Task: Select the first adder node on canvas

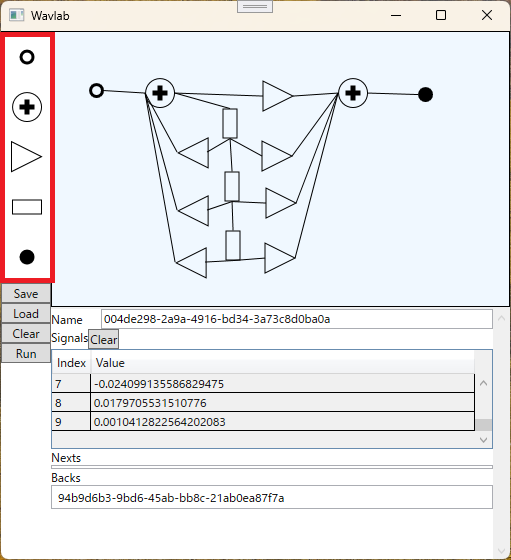Action: [x=160, y=93]
